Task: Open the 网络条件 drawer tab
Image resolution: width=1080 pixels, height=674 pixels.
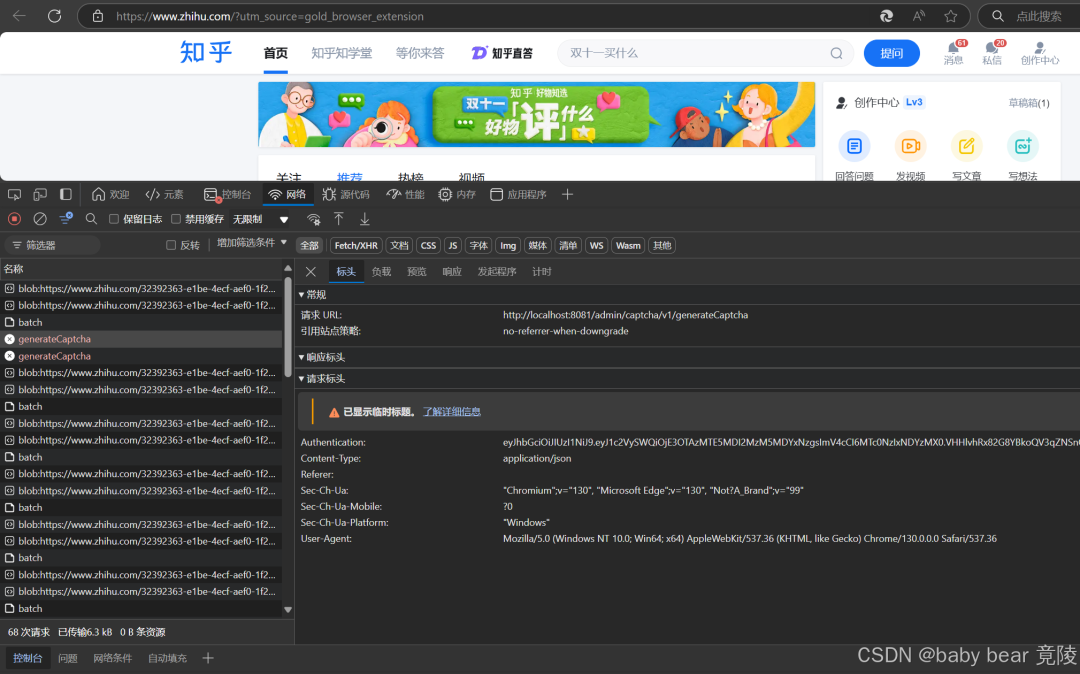Action: point(112,659)
